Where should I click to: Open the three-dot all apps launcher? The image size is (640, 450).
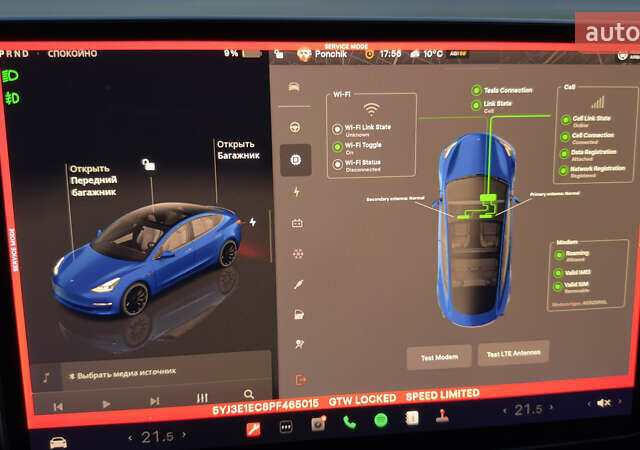coord(286,427)
